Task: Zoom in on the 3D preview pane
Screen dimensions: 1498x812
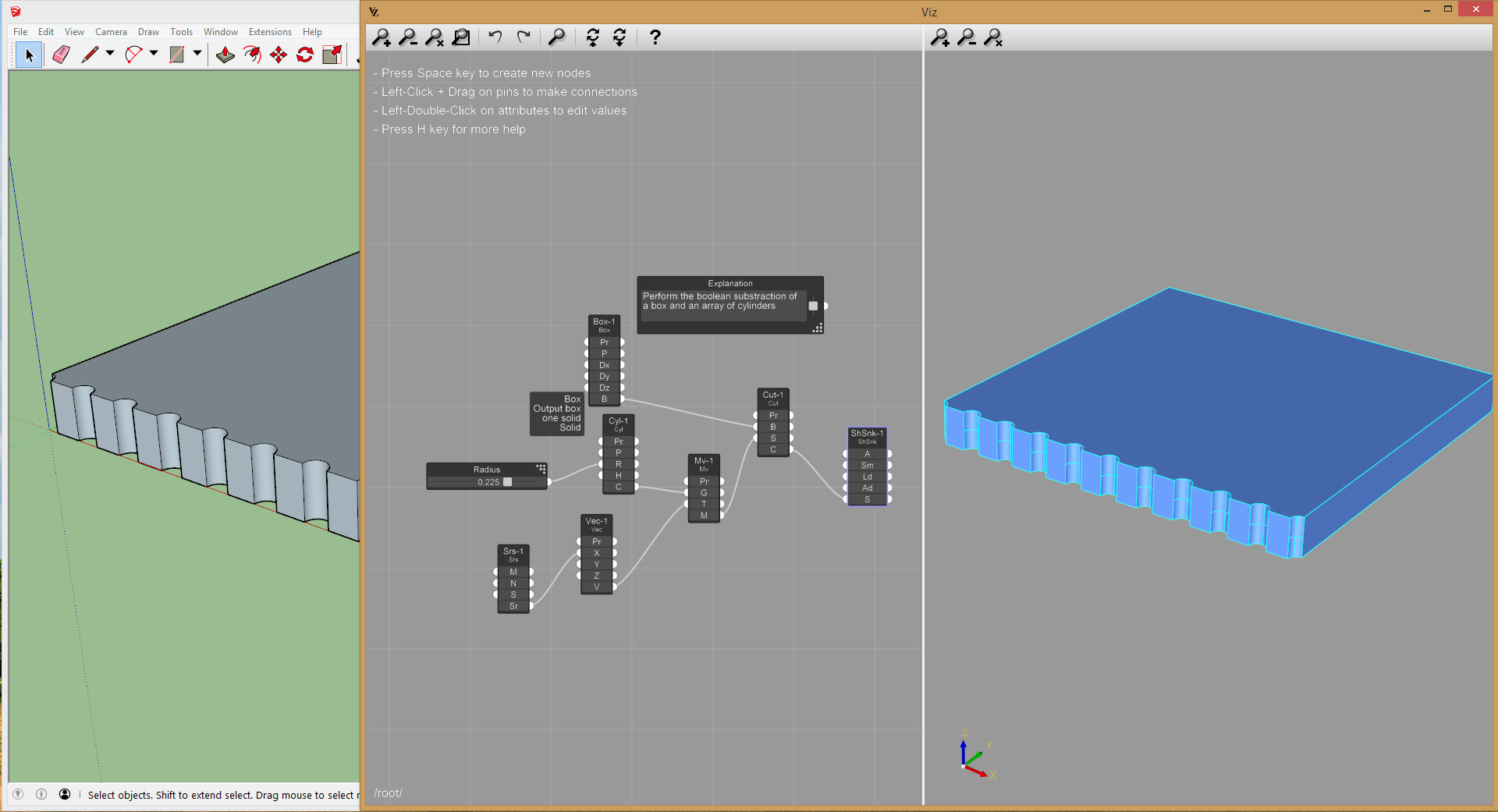Action: click(x=940, y=37)
